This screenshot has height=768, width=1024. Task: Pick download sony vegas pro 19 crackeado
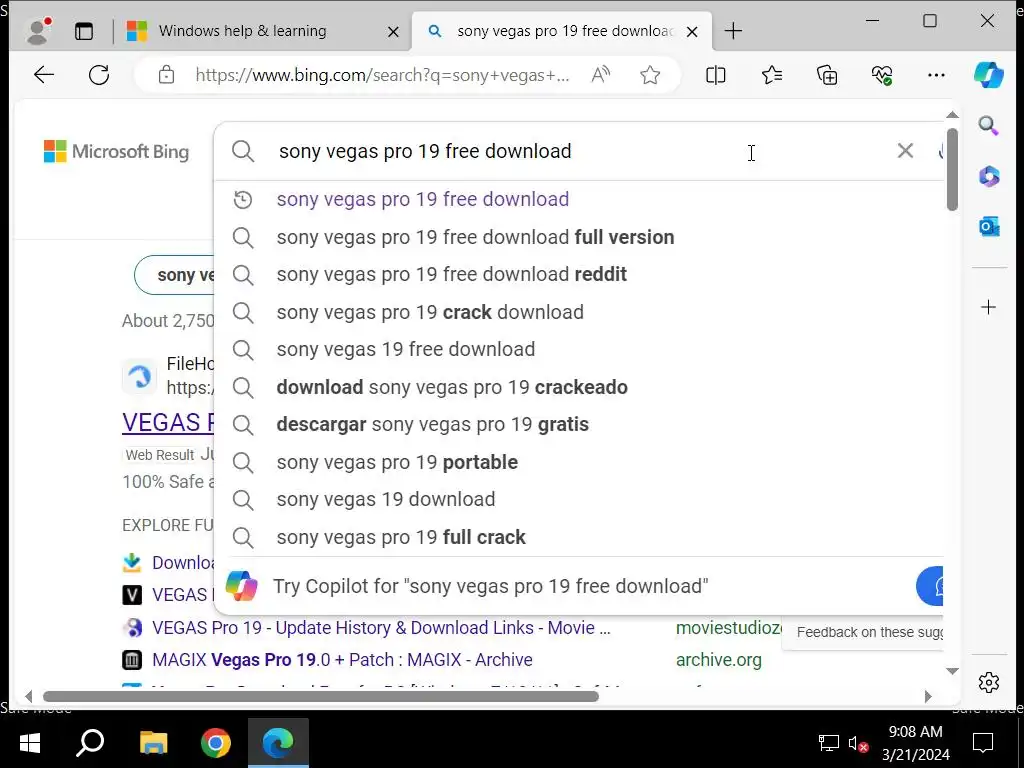tap(578, 387)
